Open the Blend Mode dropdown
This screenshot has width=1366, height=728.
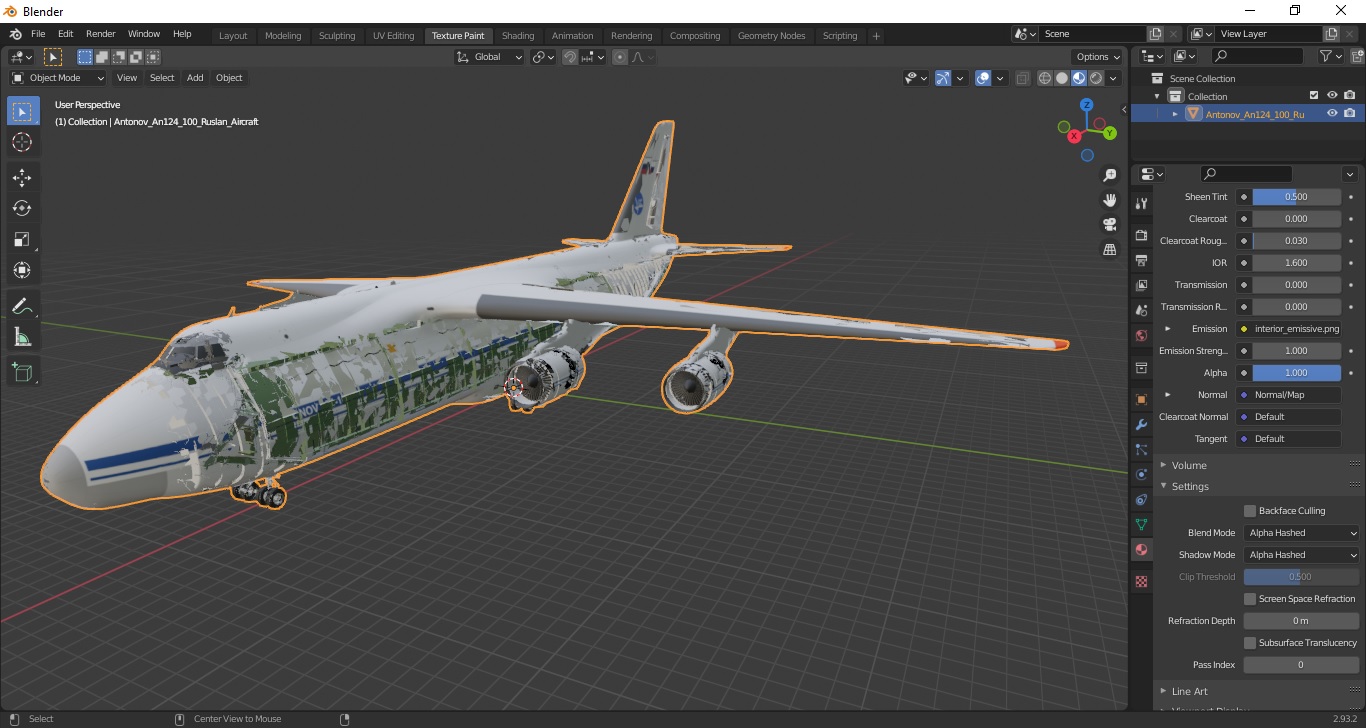pyautogui.click(x=1302, y=533)
